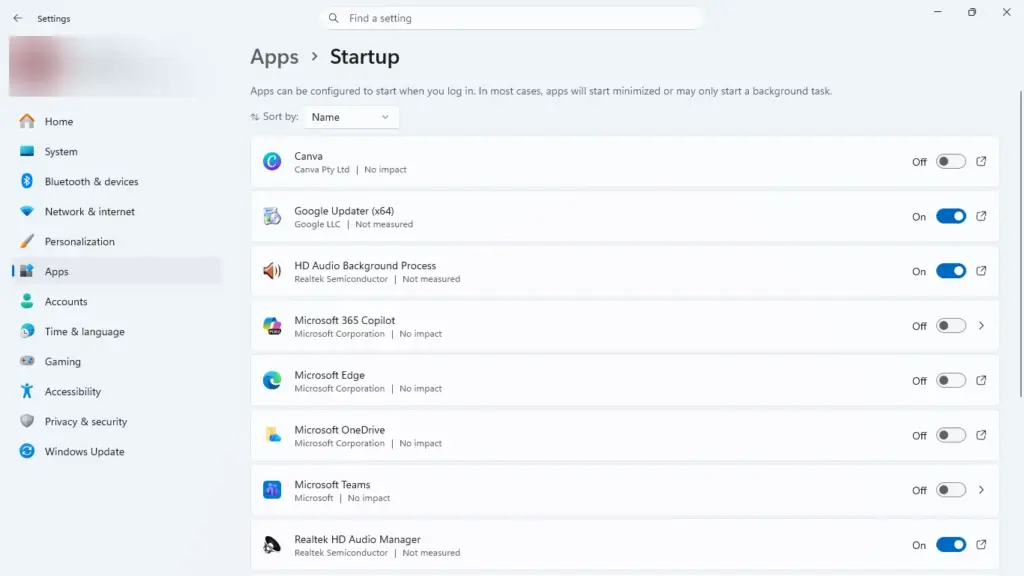Click the back arrow icon in Settings
This screenshot has height=576, width=1024.
tap(18, 18)
